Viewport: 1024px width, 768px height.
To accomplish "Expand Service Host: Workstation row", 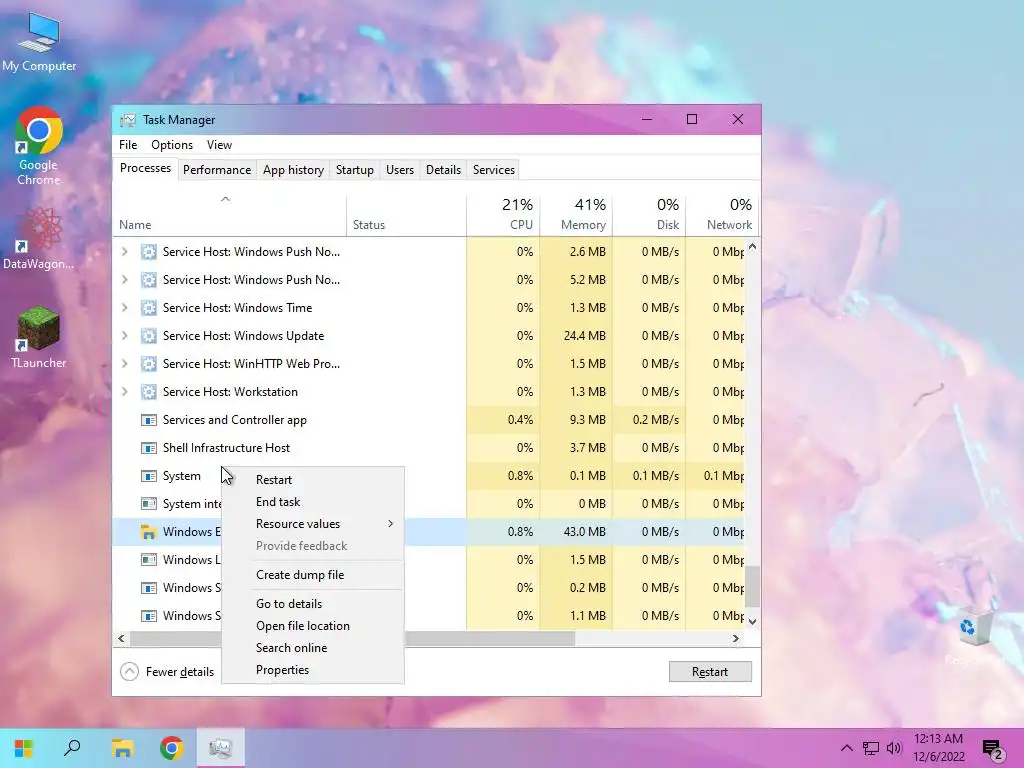I will coord(125,392).
